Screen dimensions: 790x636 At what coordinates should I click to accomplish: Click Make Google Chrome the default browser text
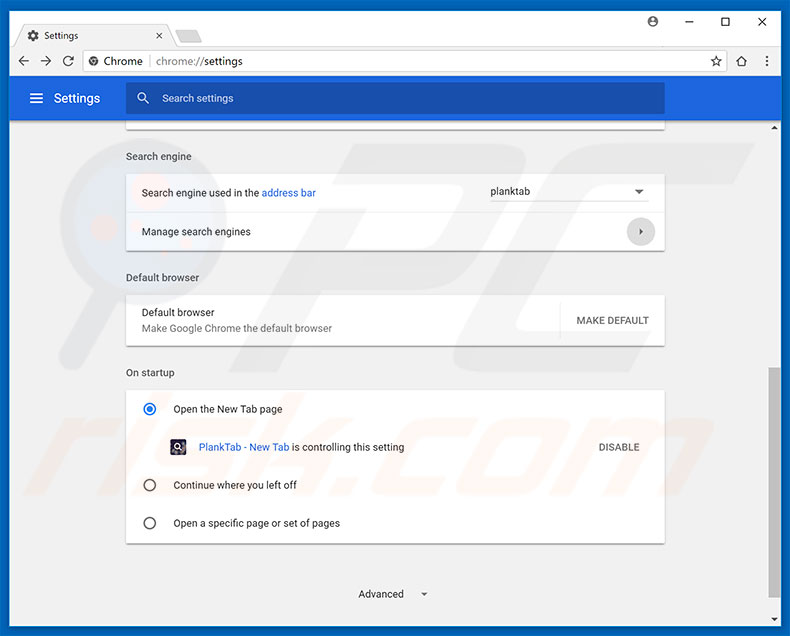(237, 329)
